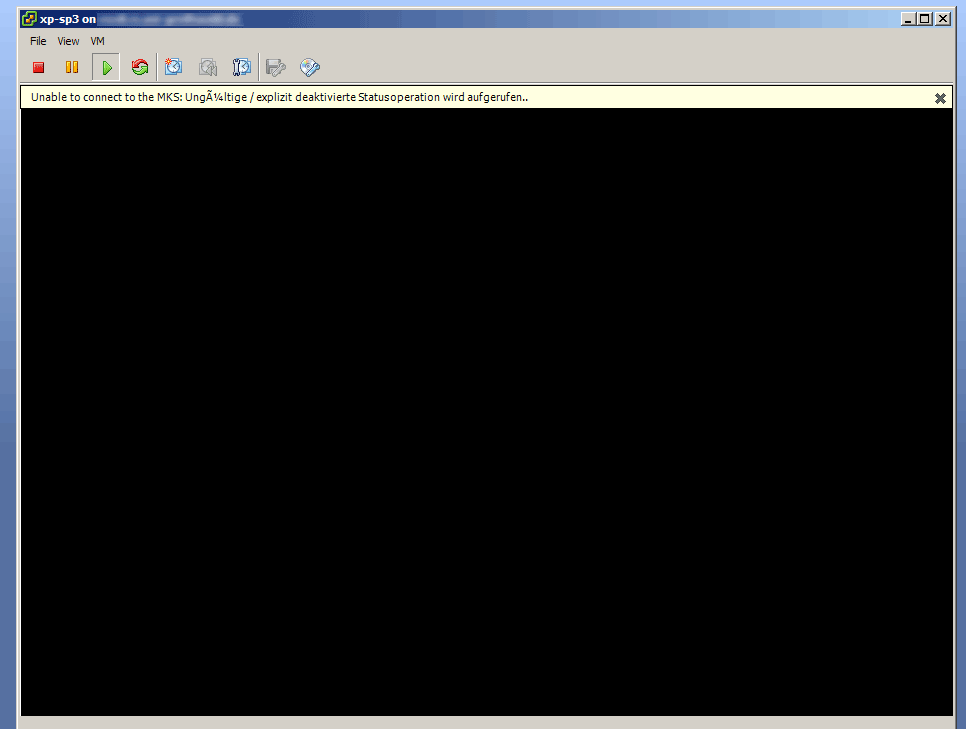Suspend the virtual machine

[x=71, y=67]
